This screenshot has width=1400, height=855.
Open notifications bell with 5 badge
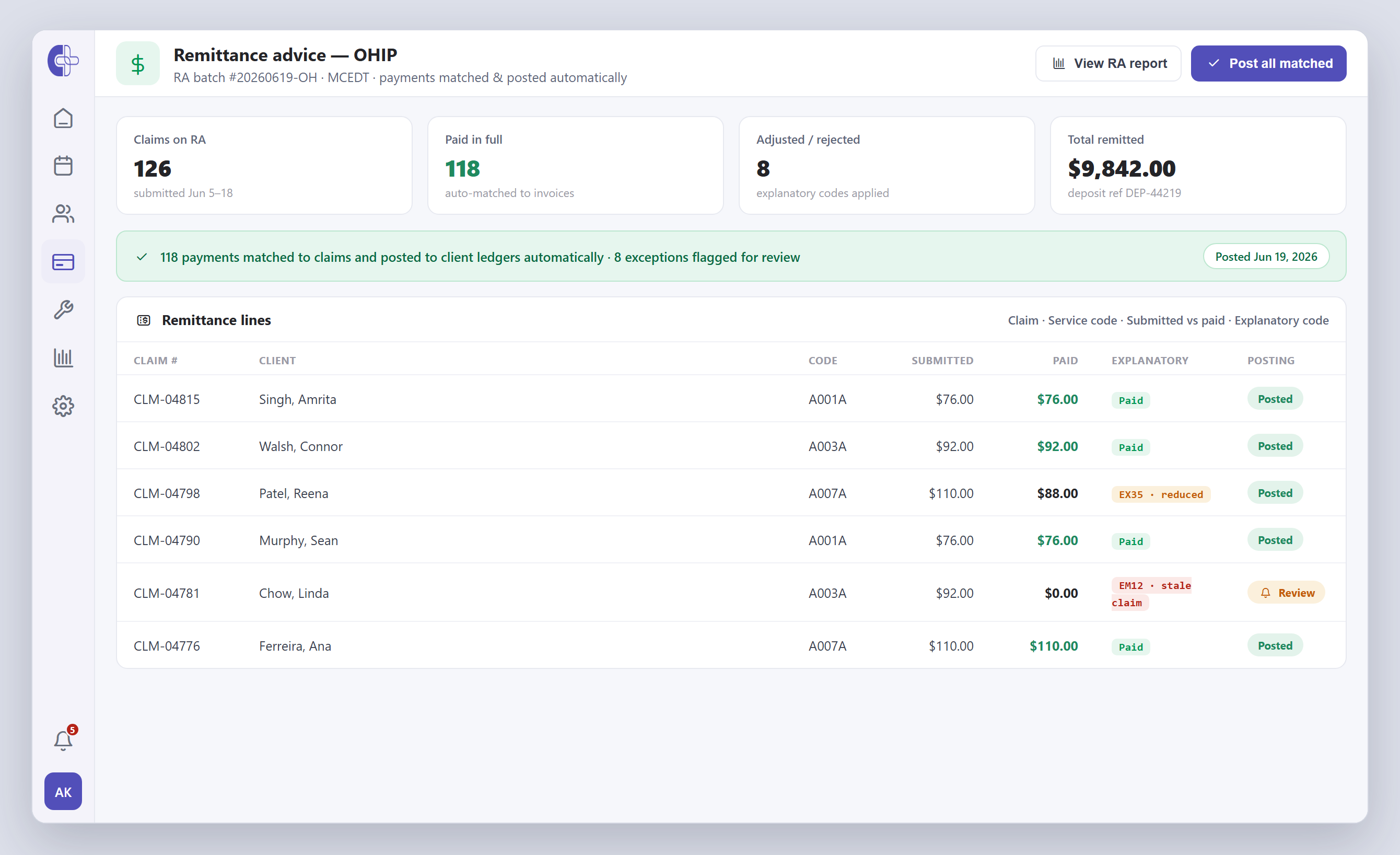(x=63, y=740)
